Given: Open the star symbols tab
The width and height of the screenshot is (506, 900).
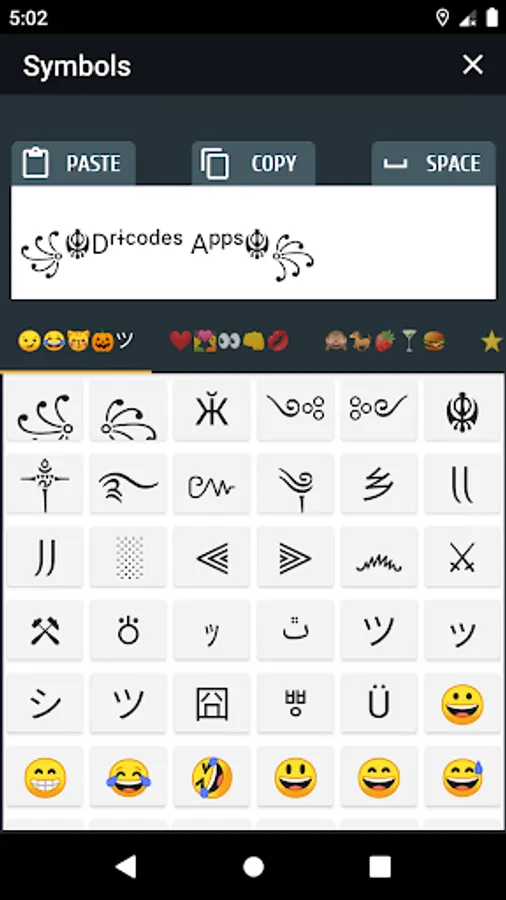Looking at the screenshot, I should coord(492,342).
